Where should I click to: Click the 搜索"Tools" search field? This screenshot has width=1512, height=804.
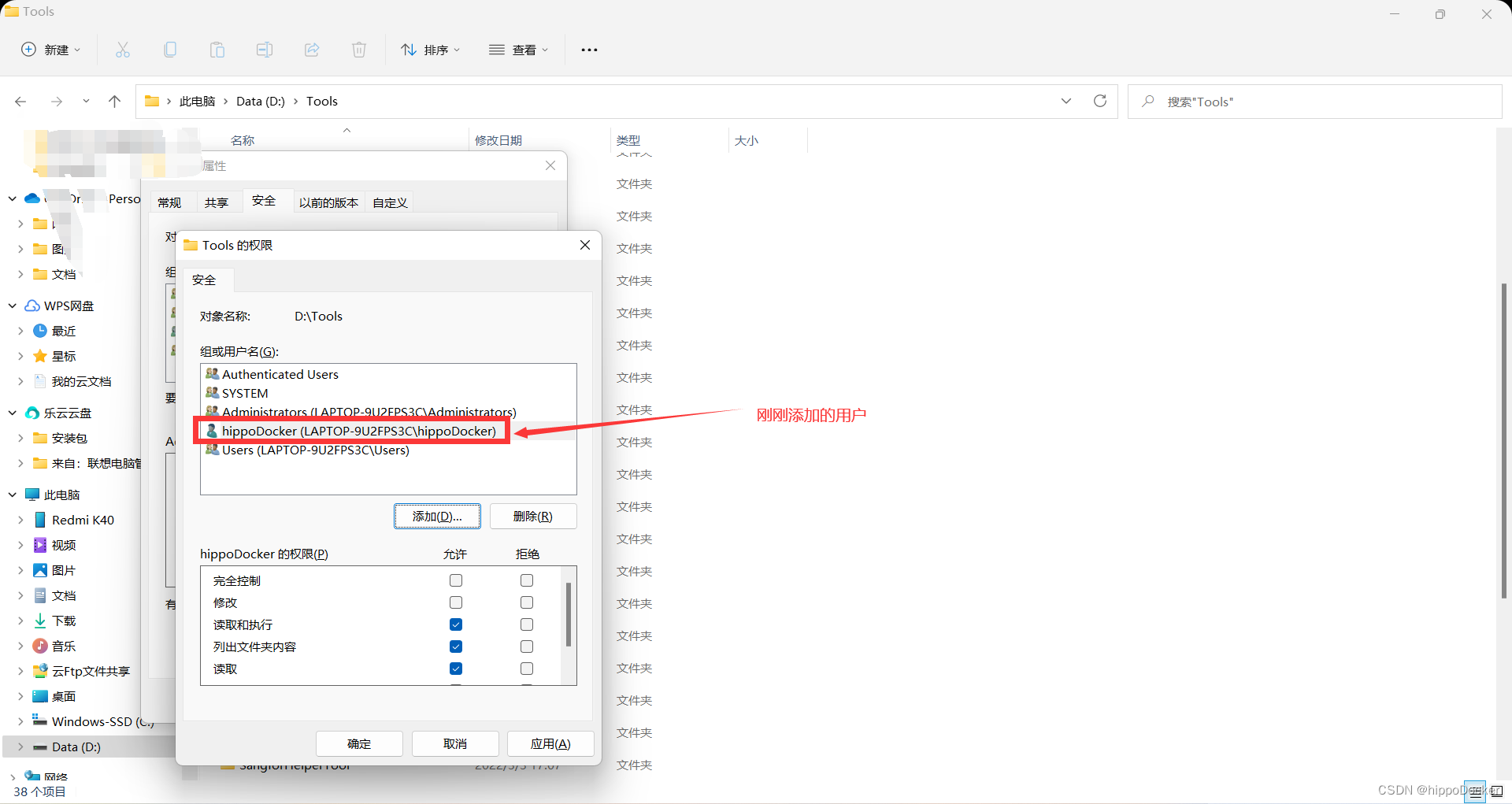coord(1315,102)
